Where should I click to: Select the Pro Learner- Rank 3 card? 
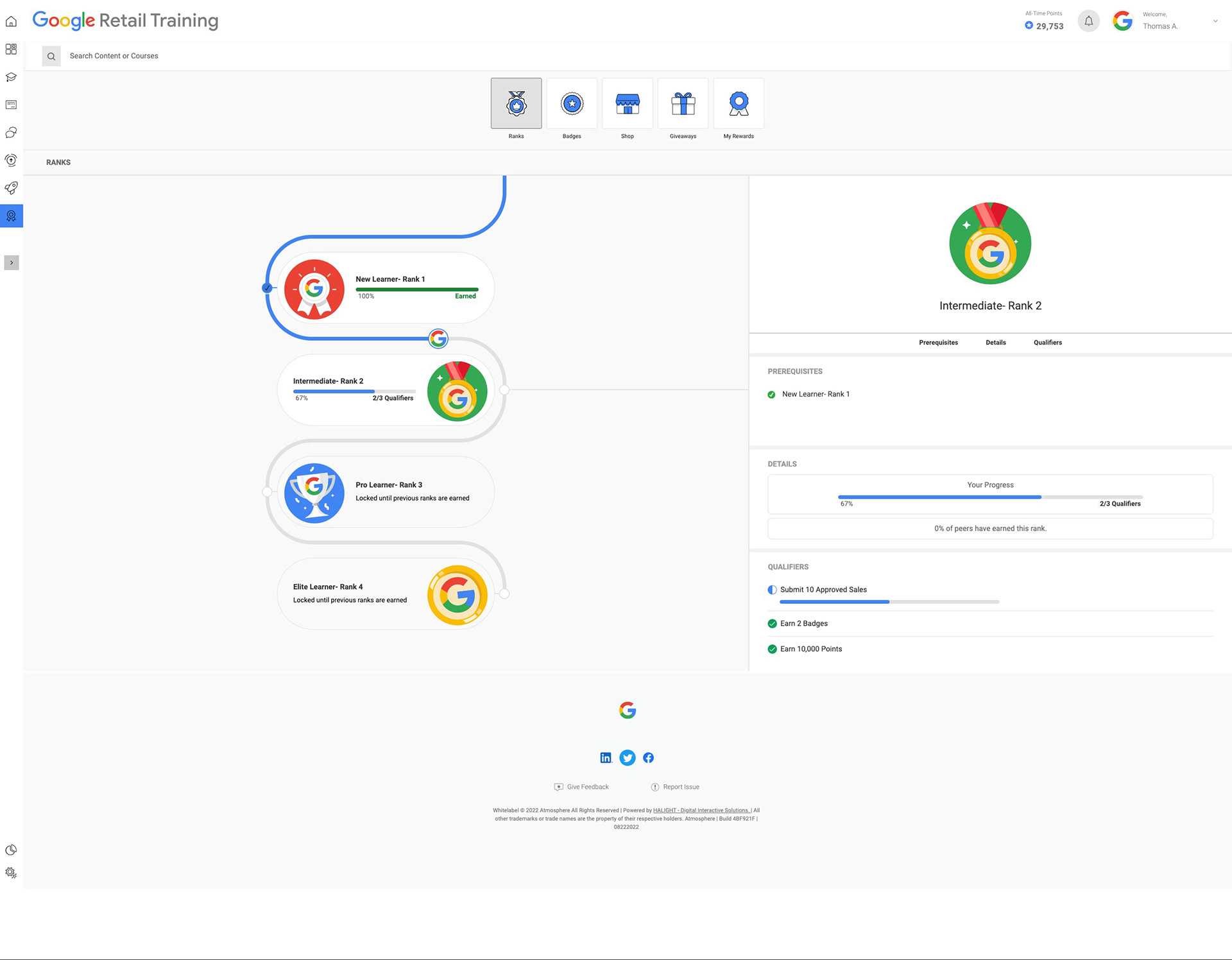pos(386,492)
